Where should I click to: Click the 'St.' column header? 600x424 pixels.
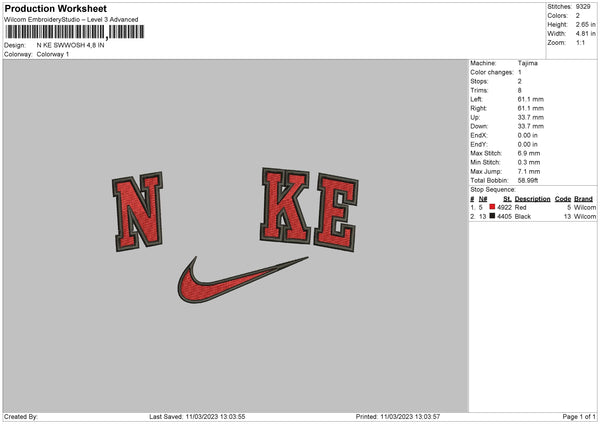507,199
